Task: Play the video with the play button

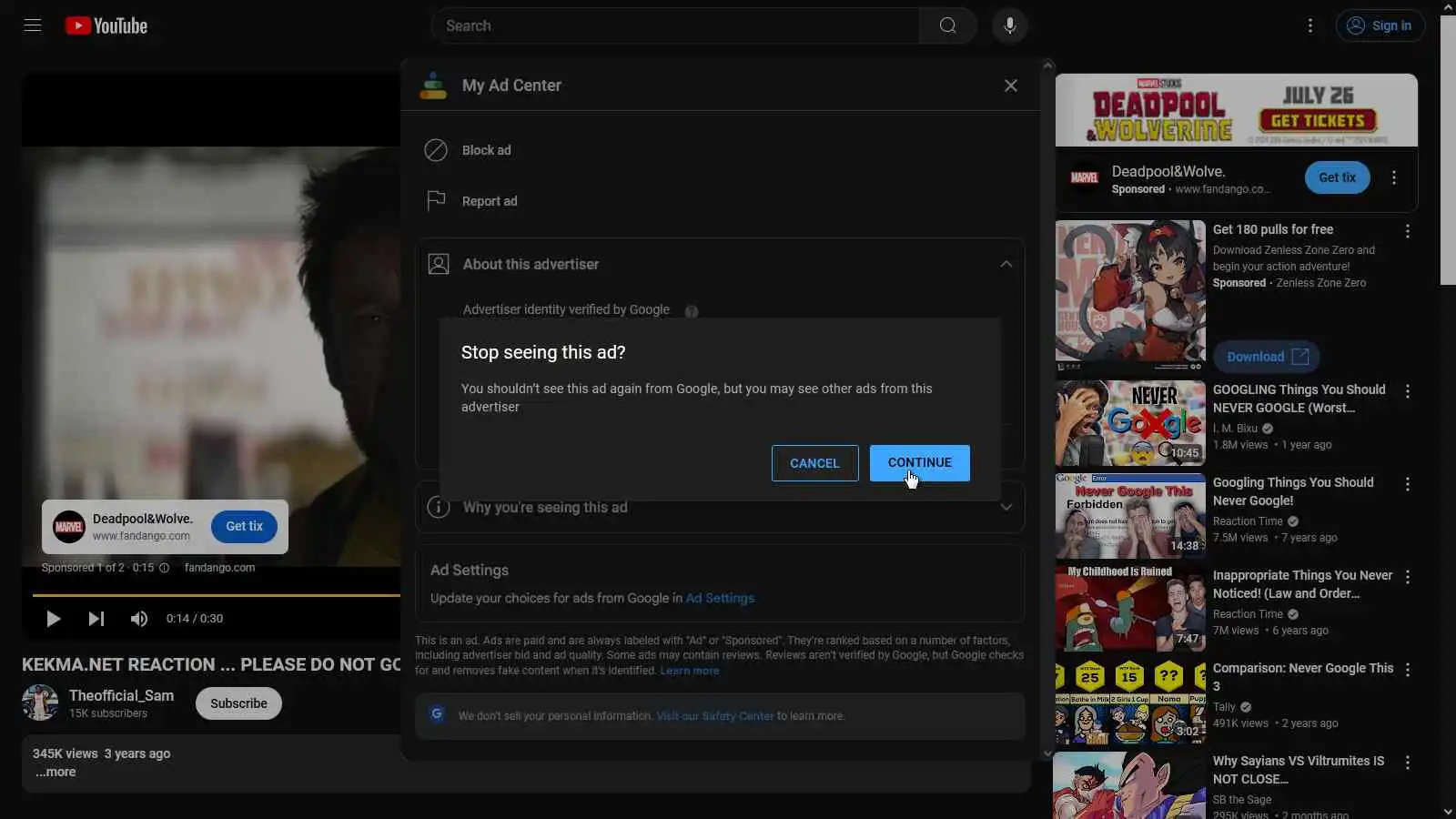Action: 53,619
